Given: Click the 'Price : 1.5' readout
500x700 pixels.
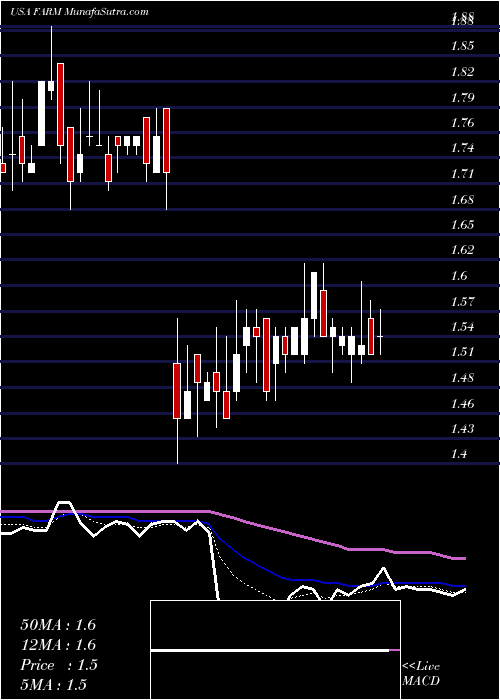Looking at the screenshot, I should [x=58, y=665].
